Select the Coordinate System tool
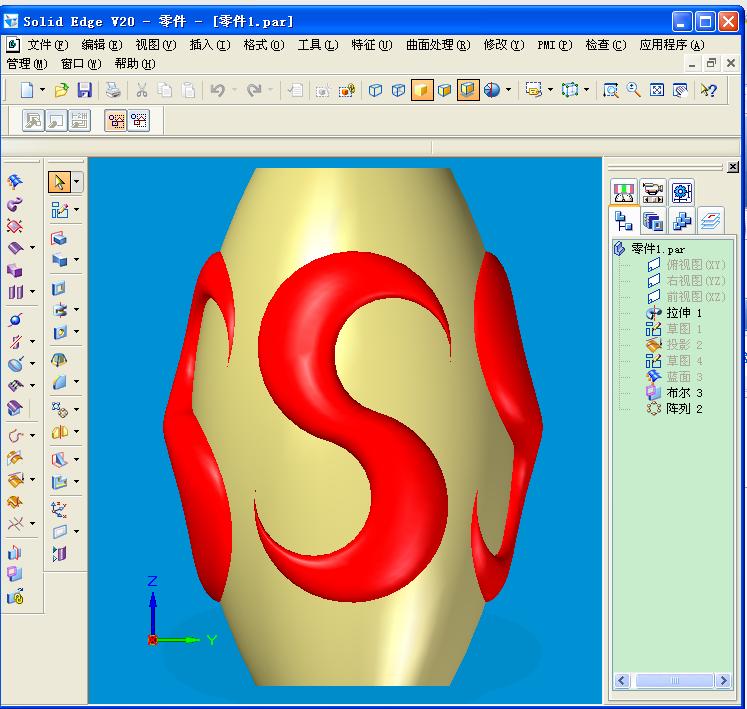747x709 pixels. click(x=59, y=509)
